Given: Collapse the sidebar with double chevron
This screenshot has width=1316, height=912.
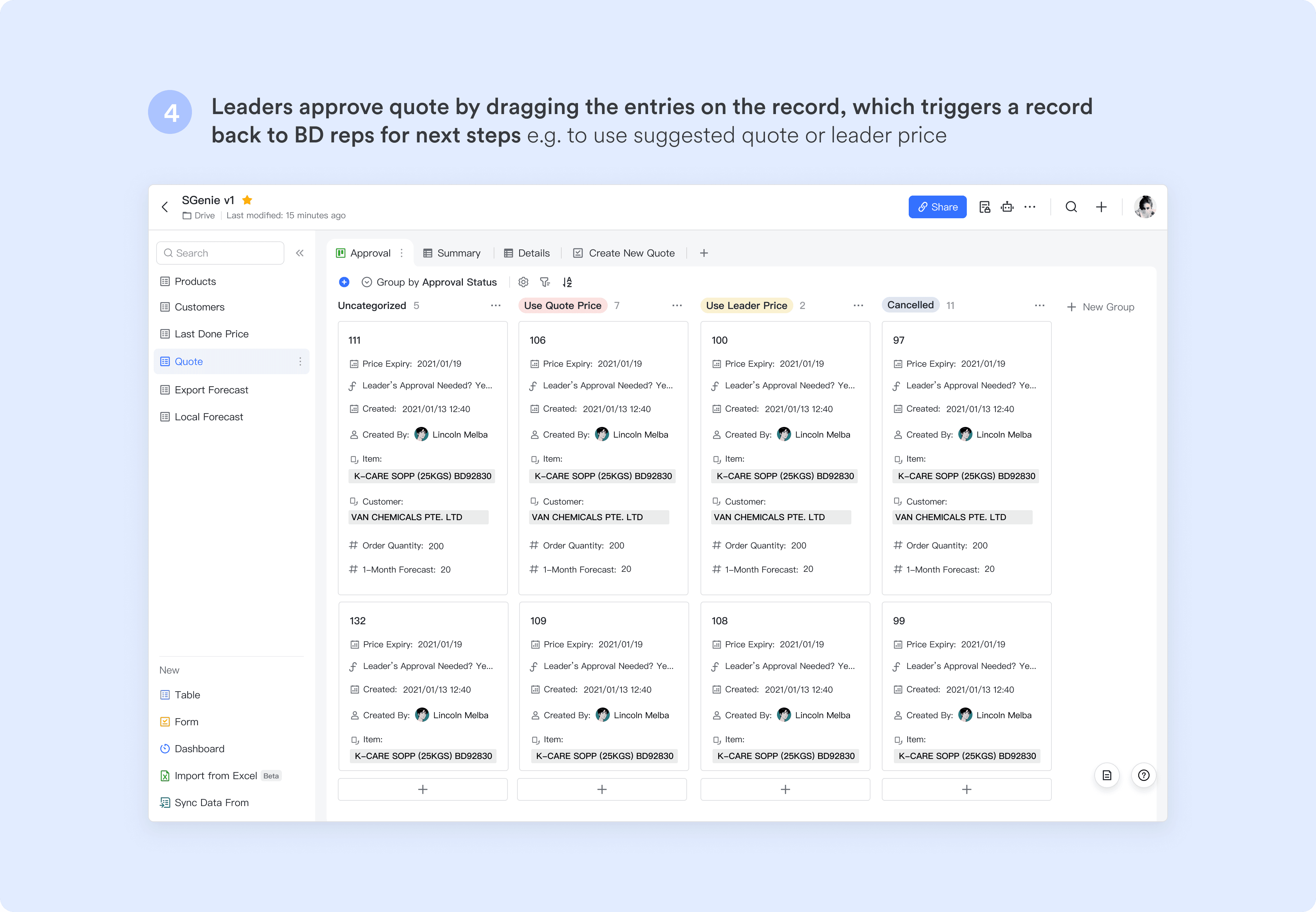Looking at the screenshot, I should pos(299,253).
